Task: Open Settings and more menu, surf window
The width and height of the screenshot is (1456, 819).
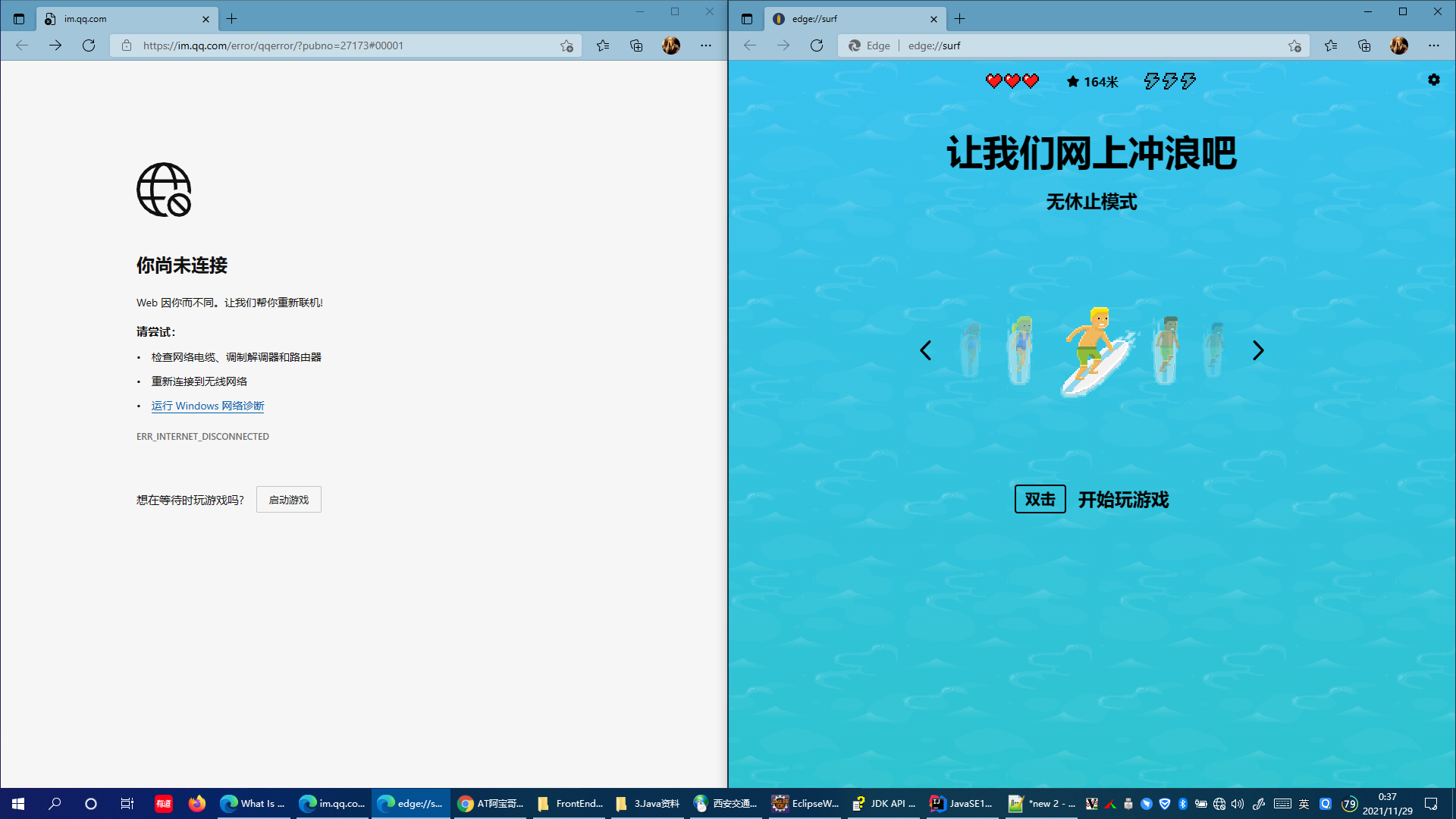Action: (1433, 45)
